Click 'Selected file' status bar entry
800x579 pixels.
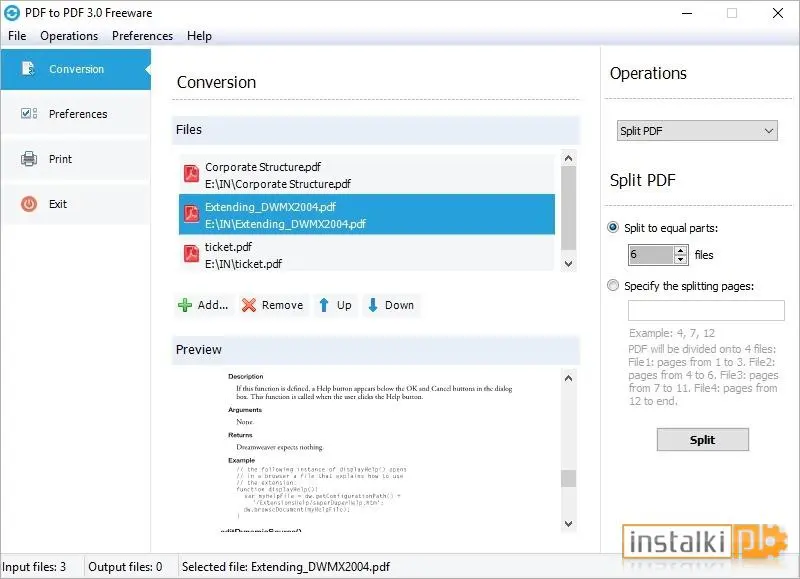286,567
